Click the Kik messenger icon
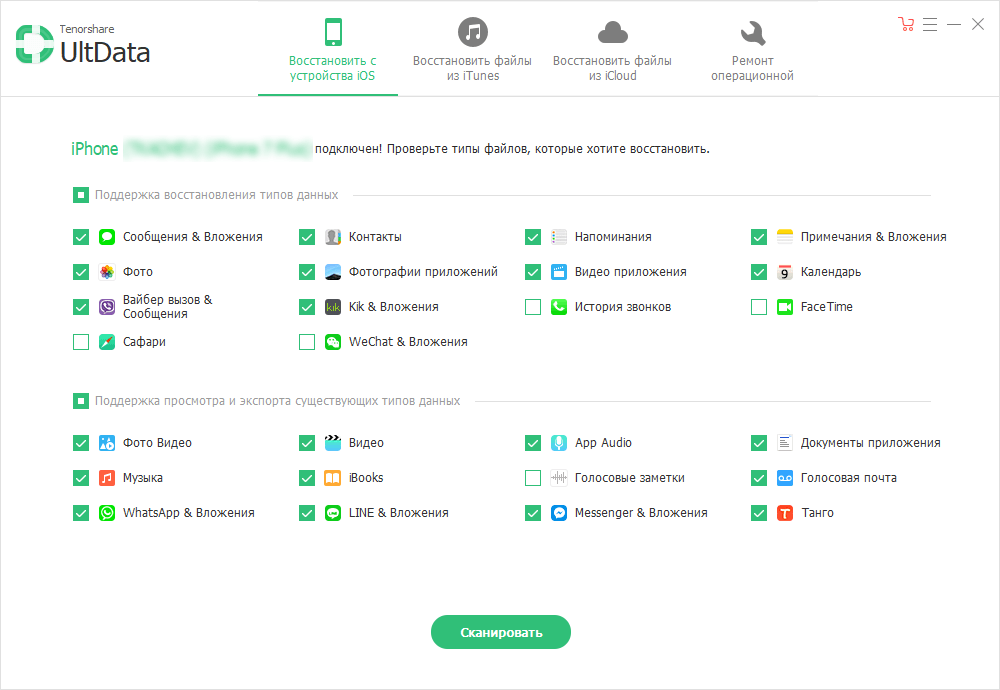 click(332, 307)
